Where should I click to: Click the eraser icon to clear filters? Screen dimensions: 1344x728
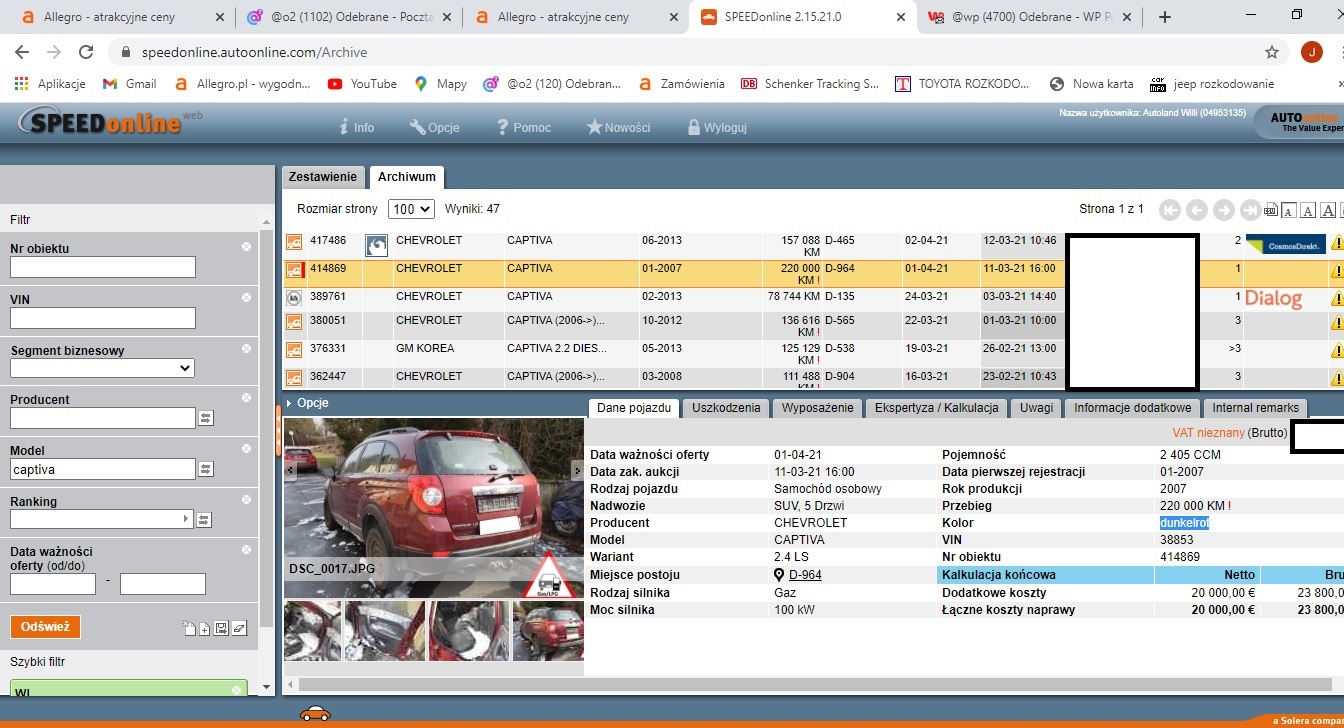(x=239, y=628)
